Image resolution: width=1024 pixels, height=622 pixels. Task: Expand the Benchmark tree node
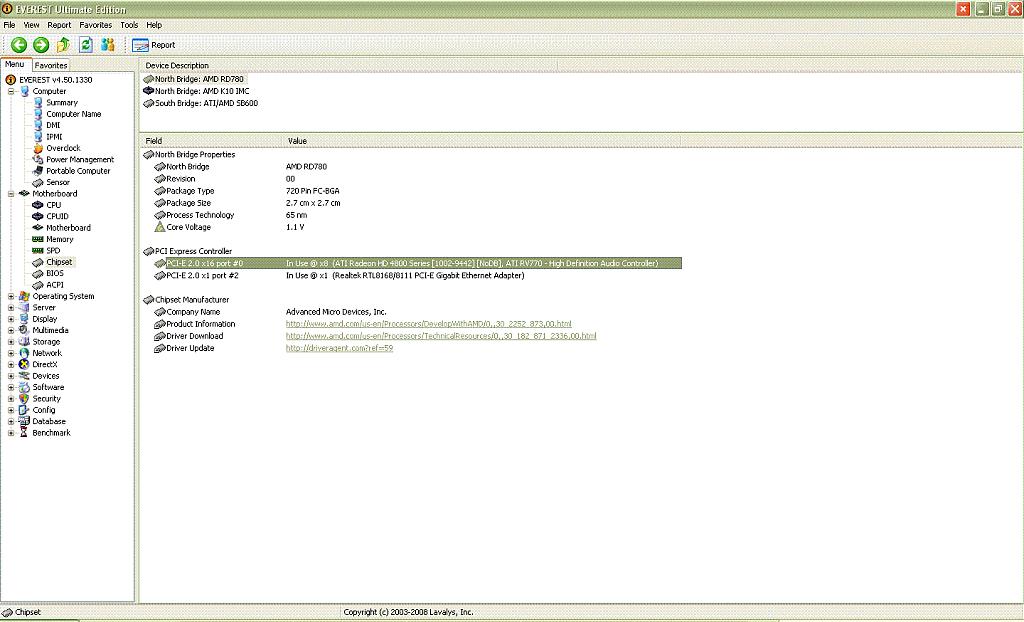[11, 433]
